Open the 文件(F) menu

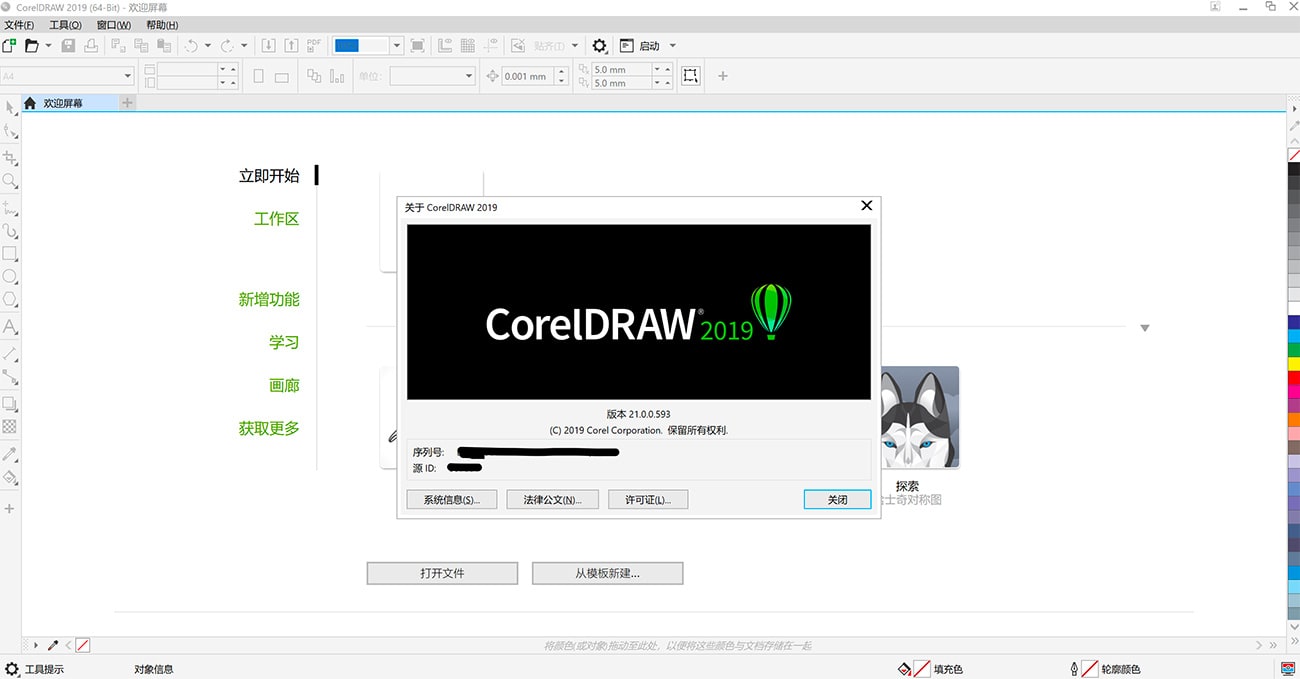[19, 25]
